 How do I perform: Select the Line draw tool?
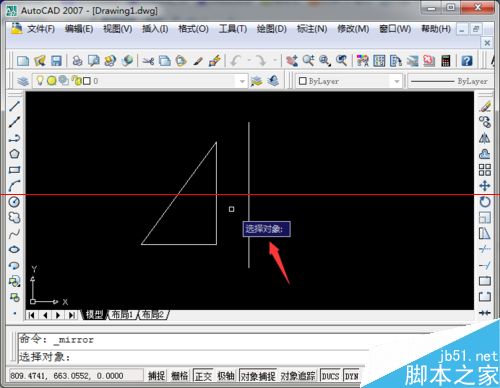(14, 106)
